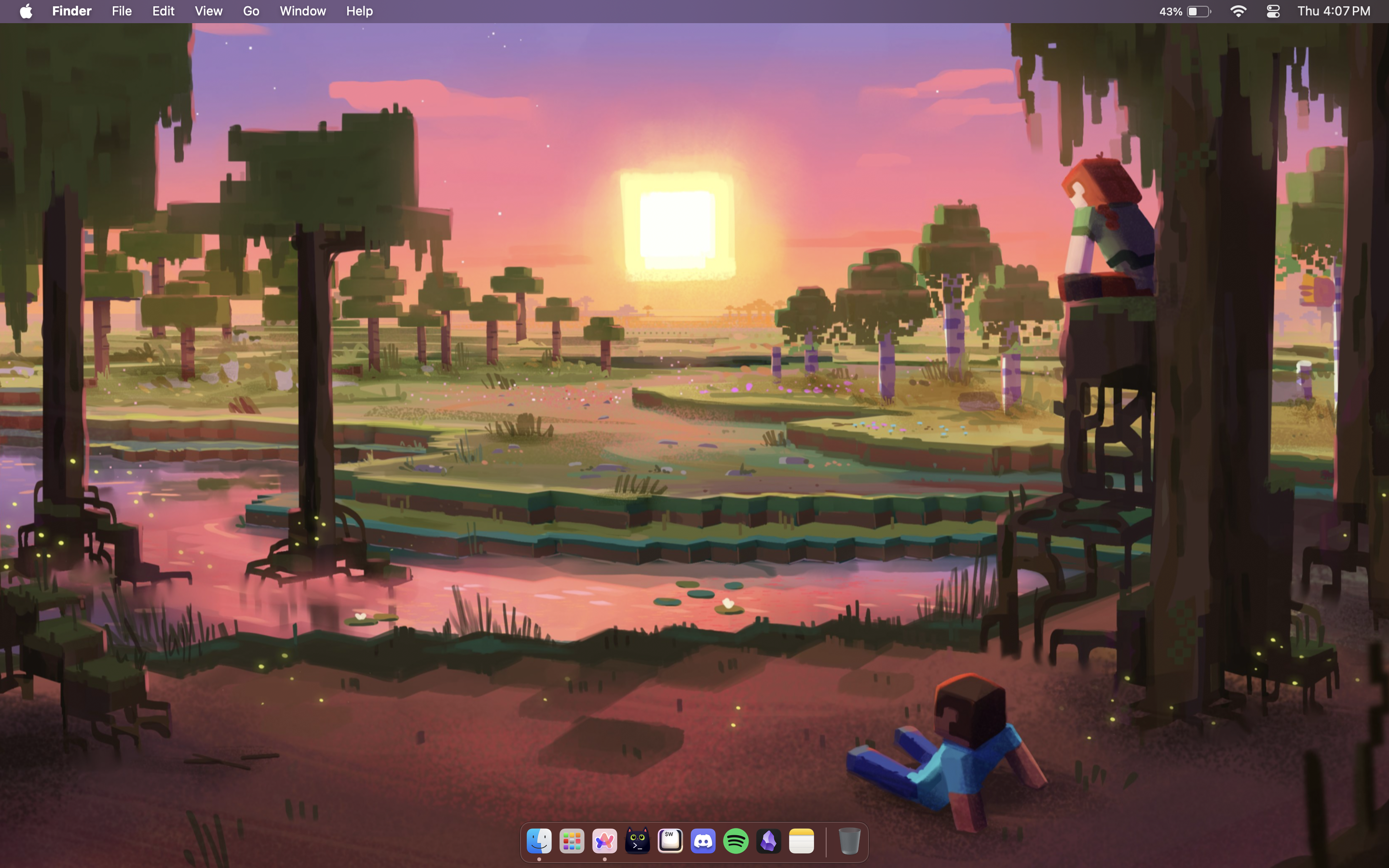Screen dimensions: 1389x868
Task: Open the Edit menu
Action: coord(163,12)
